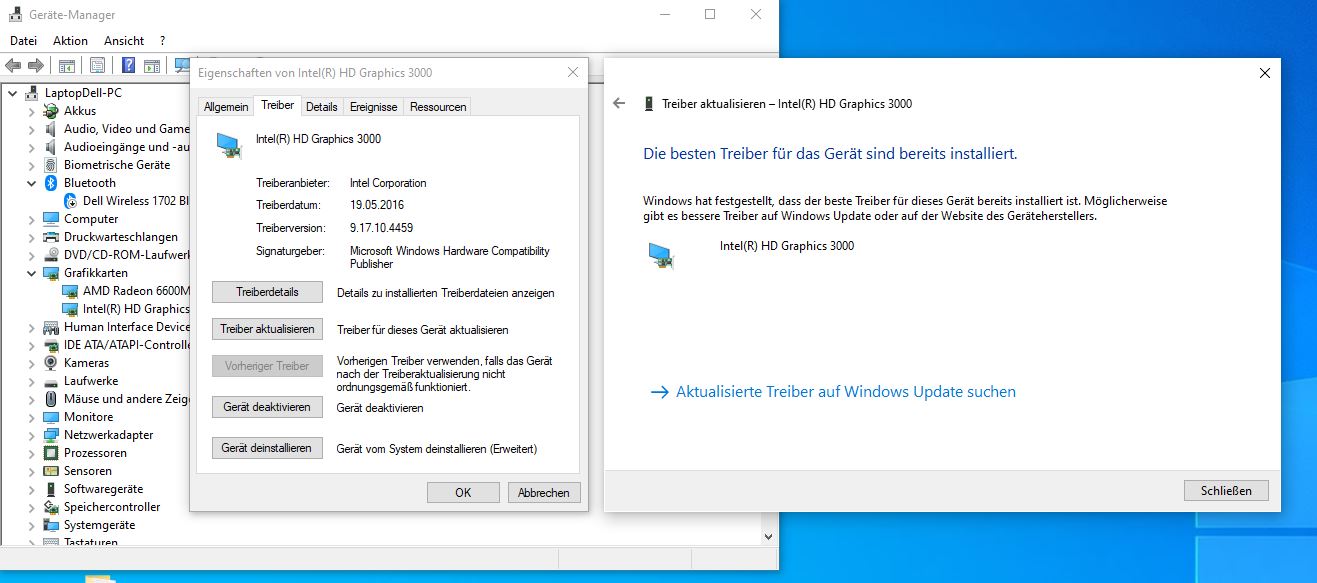
Task: Select the Treiber tab
Action: point(277,105)
